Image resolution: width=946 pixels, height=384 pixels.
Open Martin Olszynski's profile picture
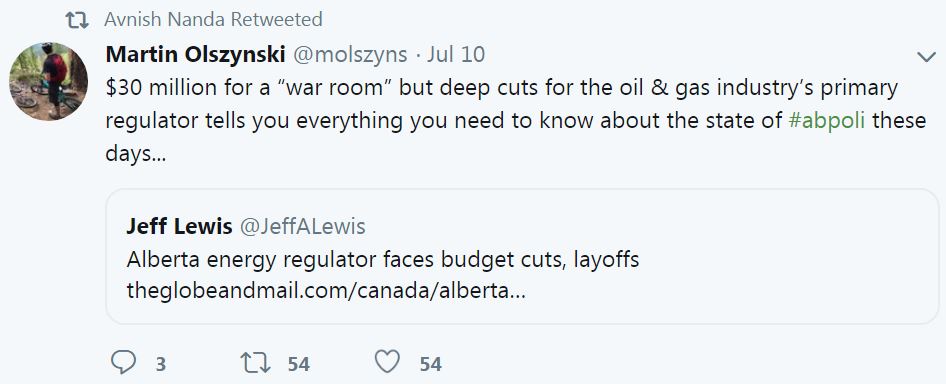pos(48,82)
